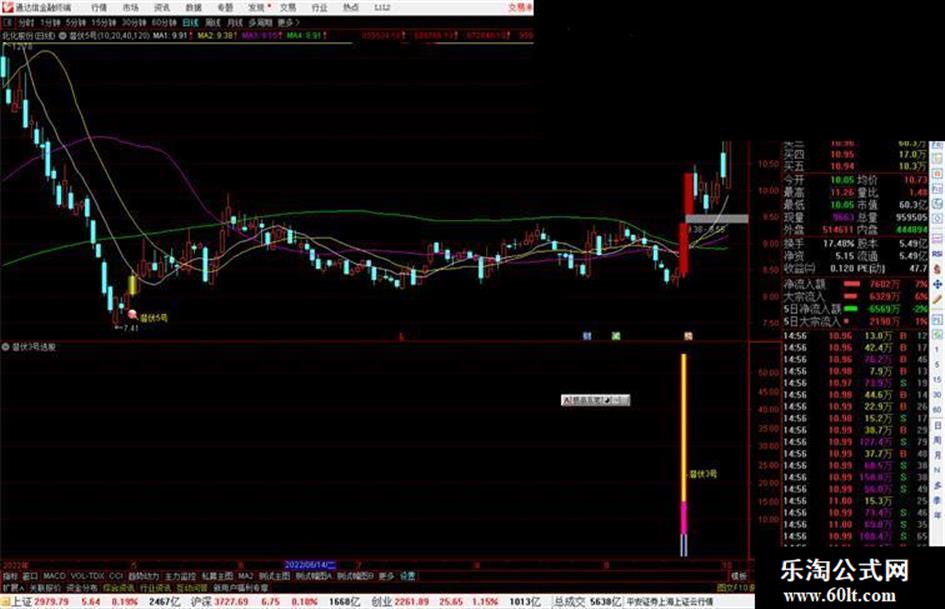The image size is (945, 609).
Task: Open the 市场 menu
Action: [x=130, y=7]
